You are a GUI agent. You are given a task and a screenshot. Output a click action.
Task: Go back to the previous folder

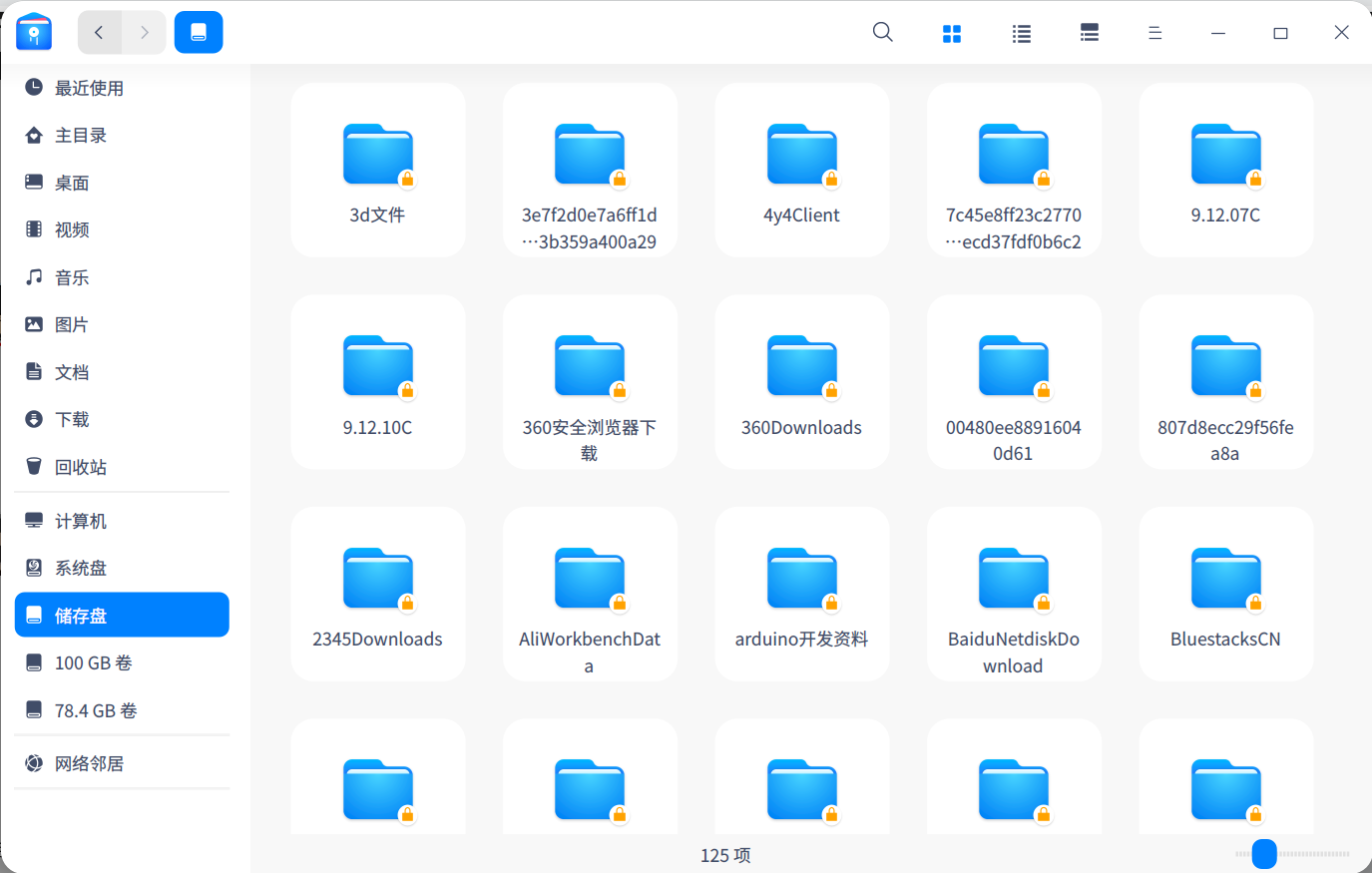(100, 33)
